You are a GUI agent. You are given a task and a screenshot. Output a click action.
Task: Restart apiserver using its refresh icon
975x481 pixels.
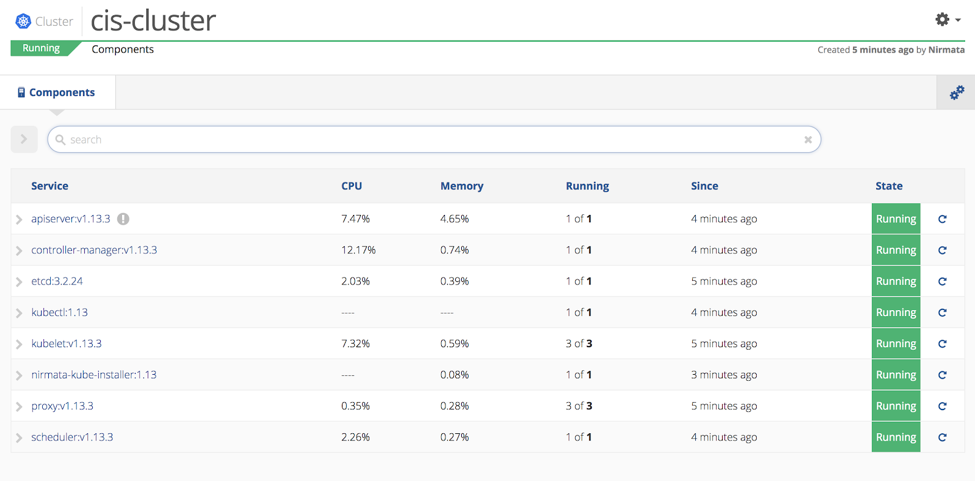tap(942, 219)
